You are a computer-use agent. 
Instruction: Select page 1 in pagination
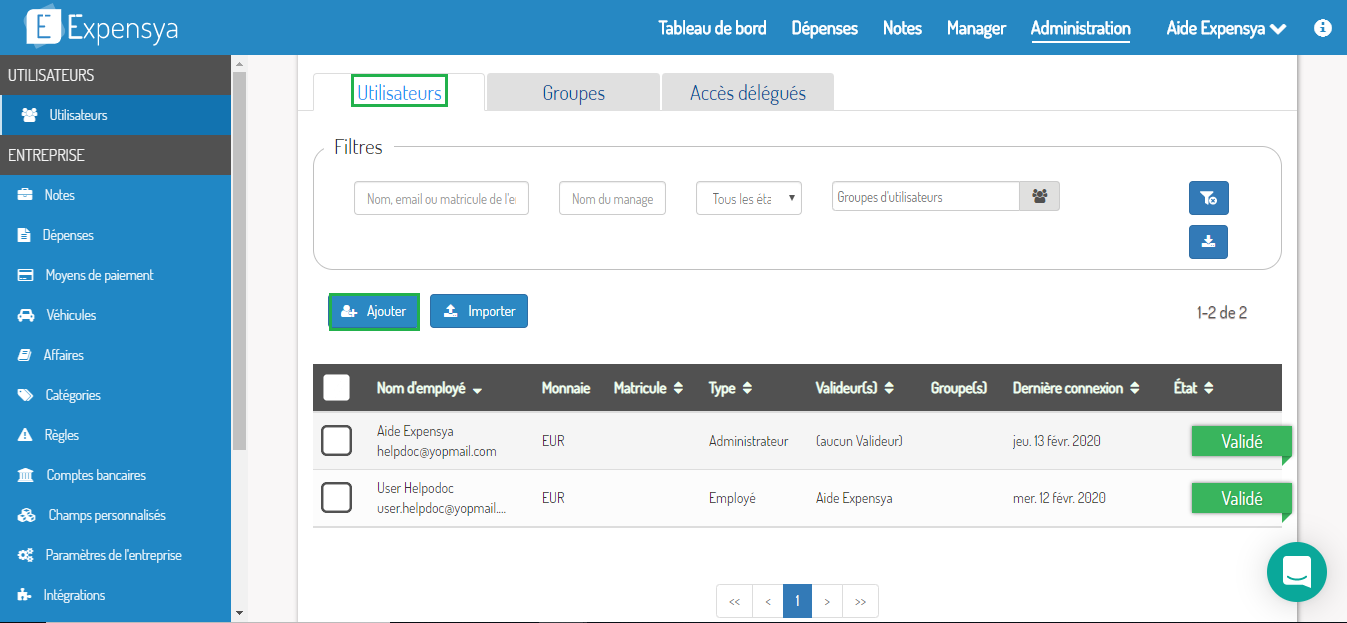point(797,601)
